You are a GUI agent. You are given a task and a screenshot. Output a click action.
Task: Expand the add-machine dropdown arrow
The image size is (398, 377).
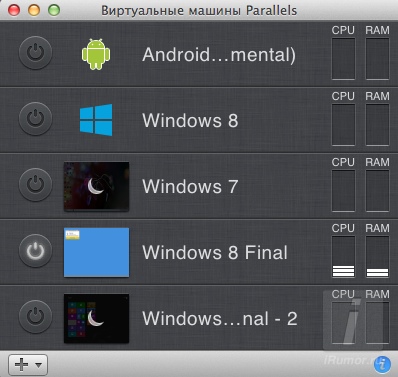(x=39, y=365)
